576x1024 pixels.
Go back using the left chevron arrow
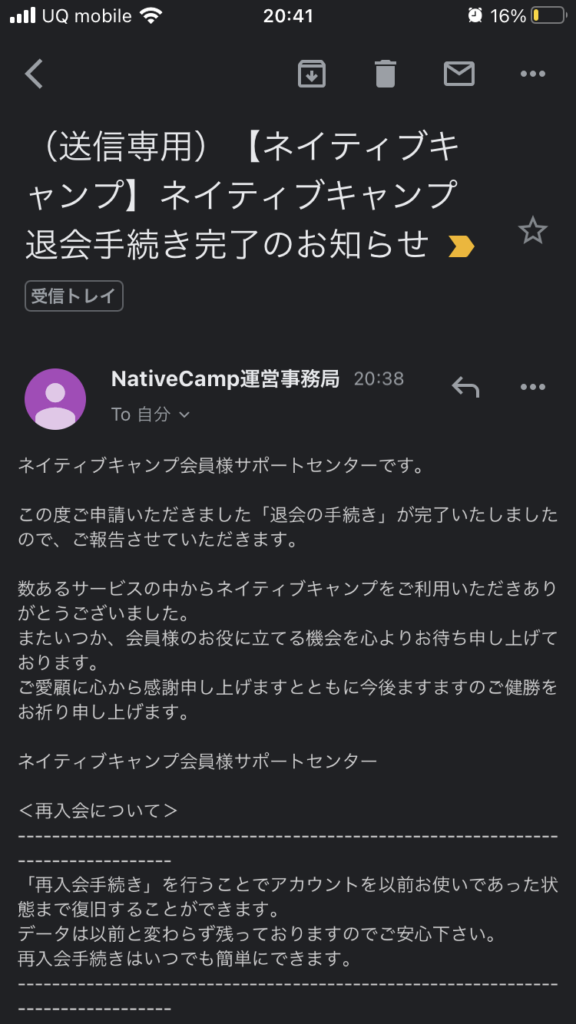[x=34, y=73]
